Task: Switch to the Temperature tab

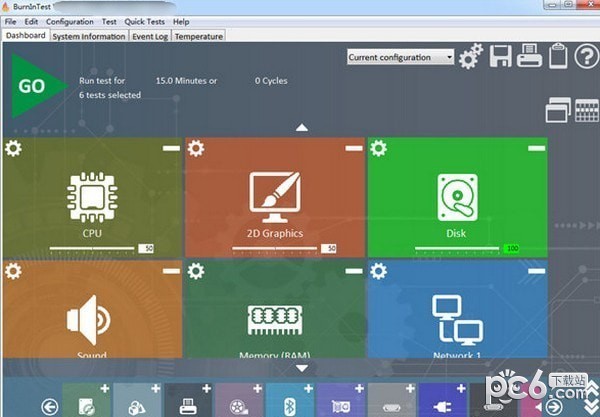Action: click(199, 36)
